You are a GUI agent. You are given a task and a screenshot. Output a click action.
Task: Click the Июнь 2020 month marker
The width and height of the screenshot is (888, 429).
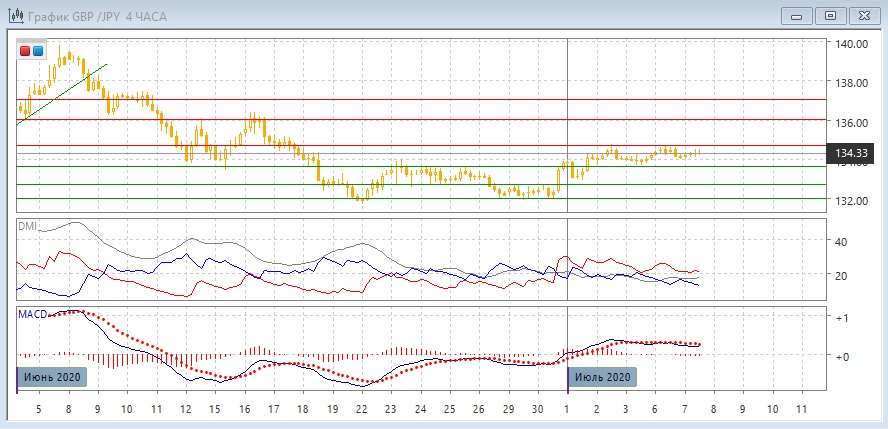tap(52, 377)
